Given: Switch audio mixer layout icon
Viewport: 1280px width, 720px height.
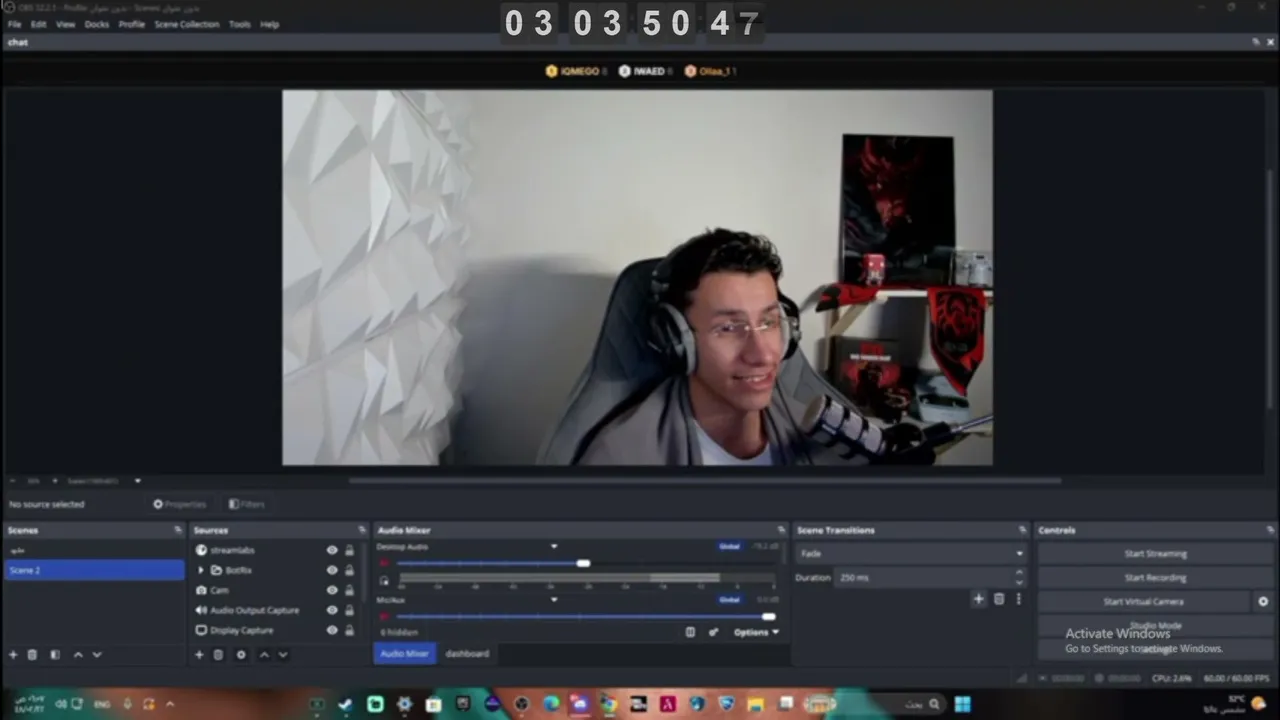Looking at the screenshot, I should point(690,632).
